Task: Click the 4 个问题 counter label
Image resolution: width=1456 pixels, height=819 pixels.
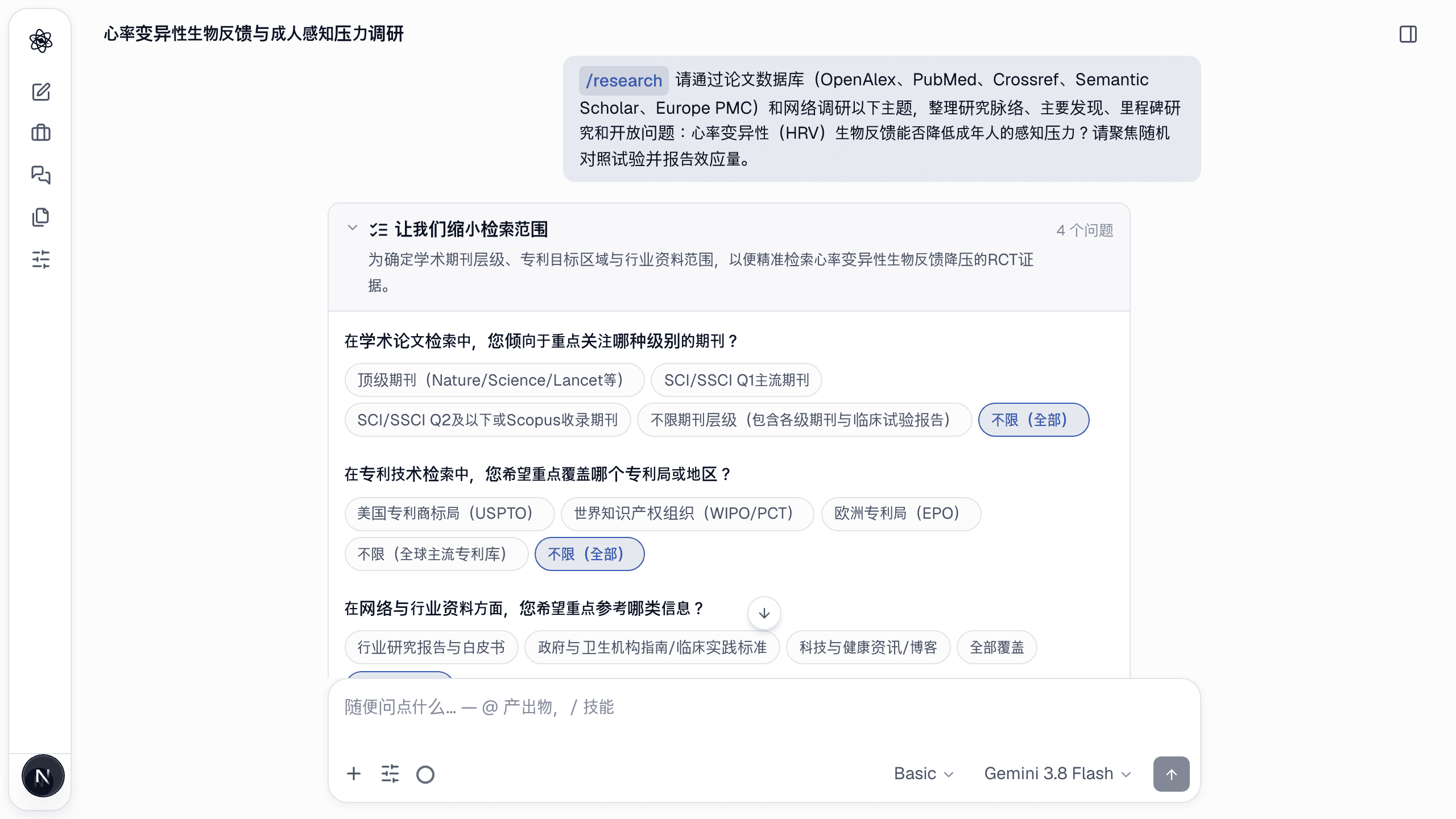Action: (1085, 230)
